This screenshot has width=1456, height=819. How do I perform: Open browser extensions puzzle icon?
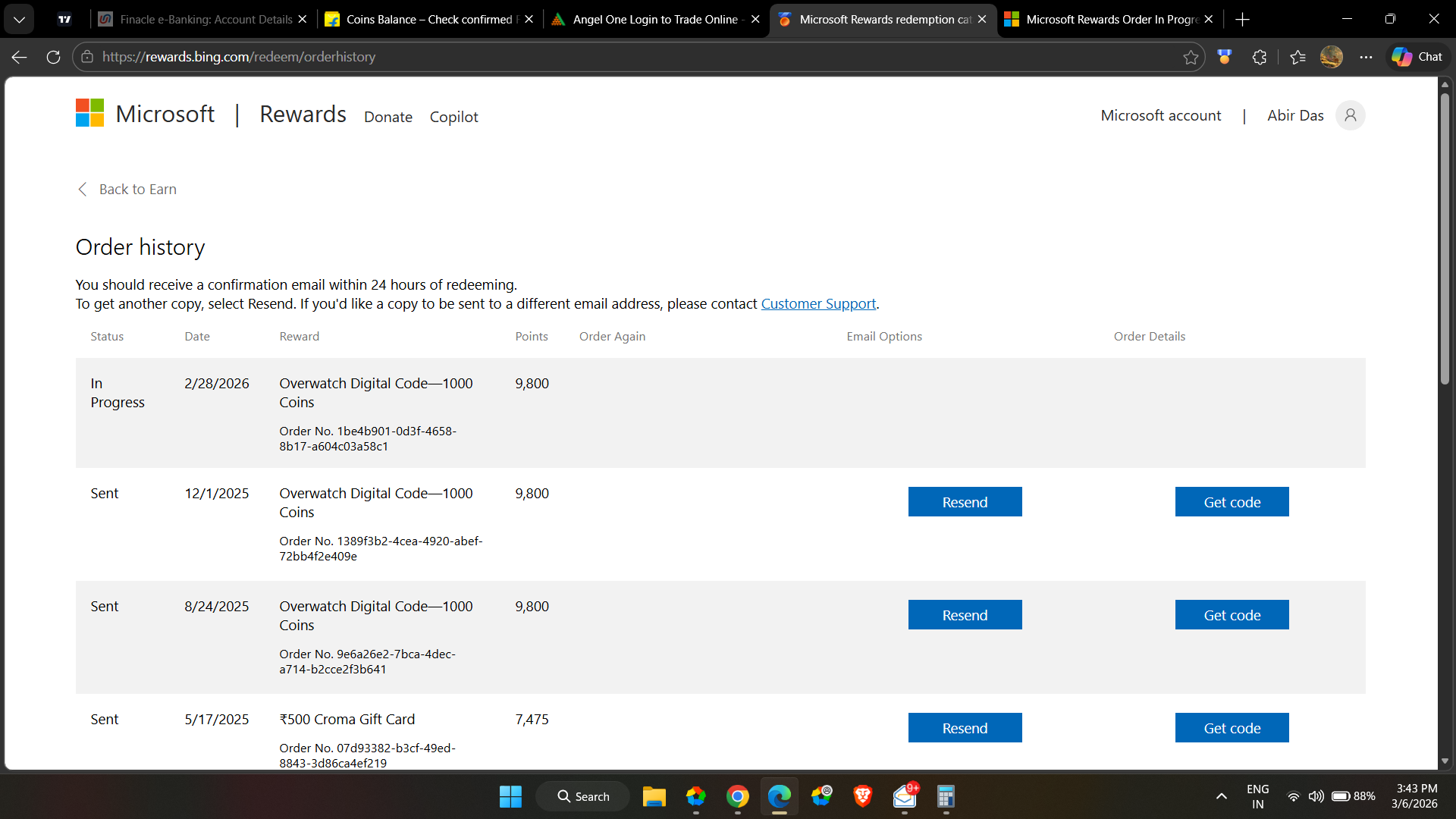click(1259, 57)
